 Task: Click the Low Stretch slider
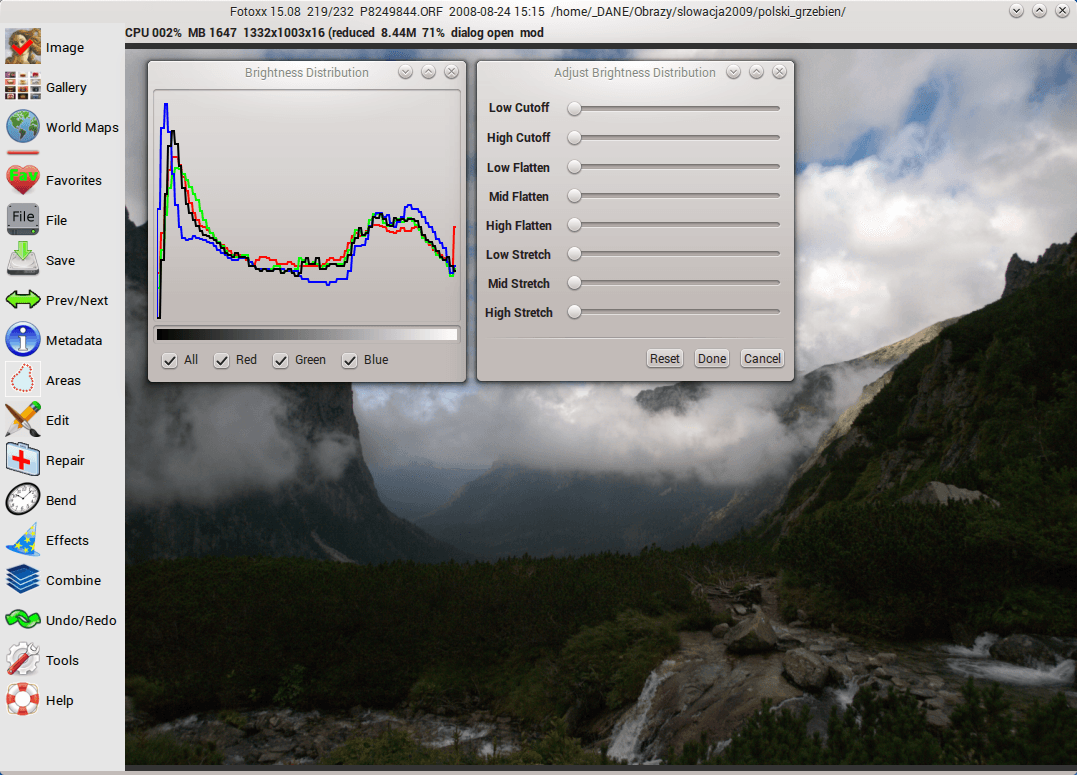click(673, 254)
